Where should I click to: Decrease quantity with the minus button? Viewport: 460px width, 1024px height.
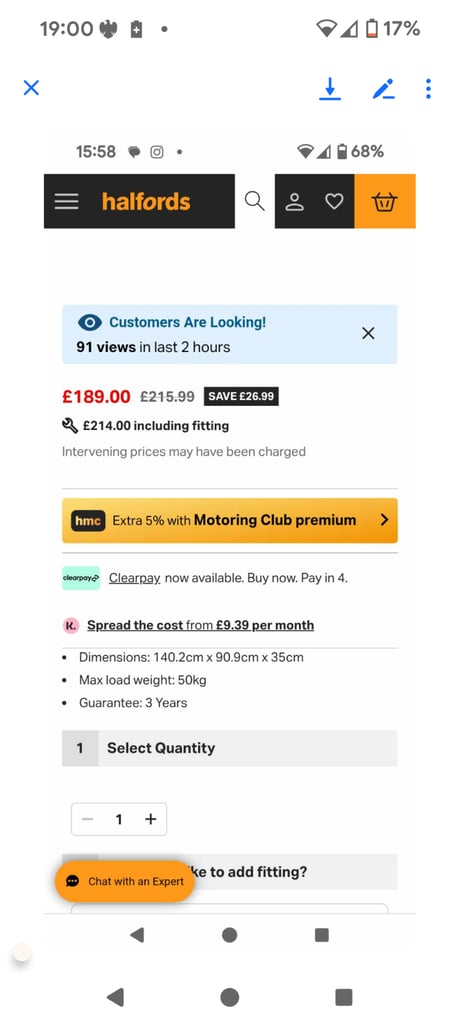pyautogui.click(x=88, y=819)
